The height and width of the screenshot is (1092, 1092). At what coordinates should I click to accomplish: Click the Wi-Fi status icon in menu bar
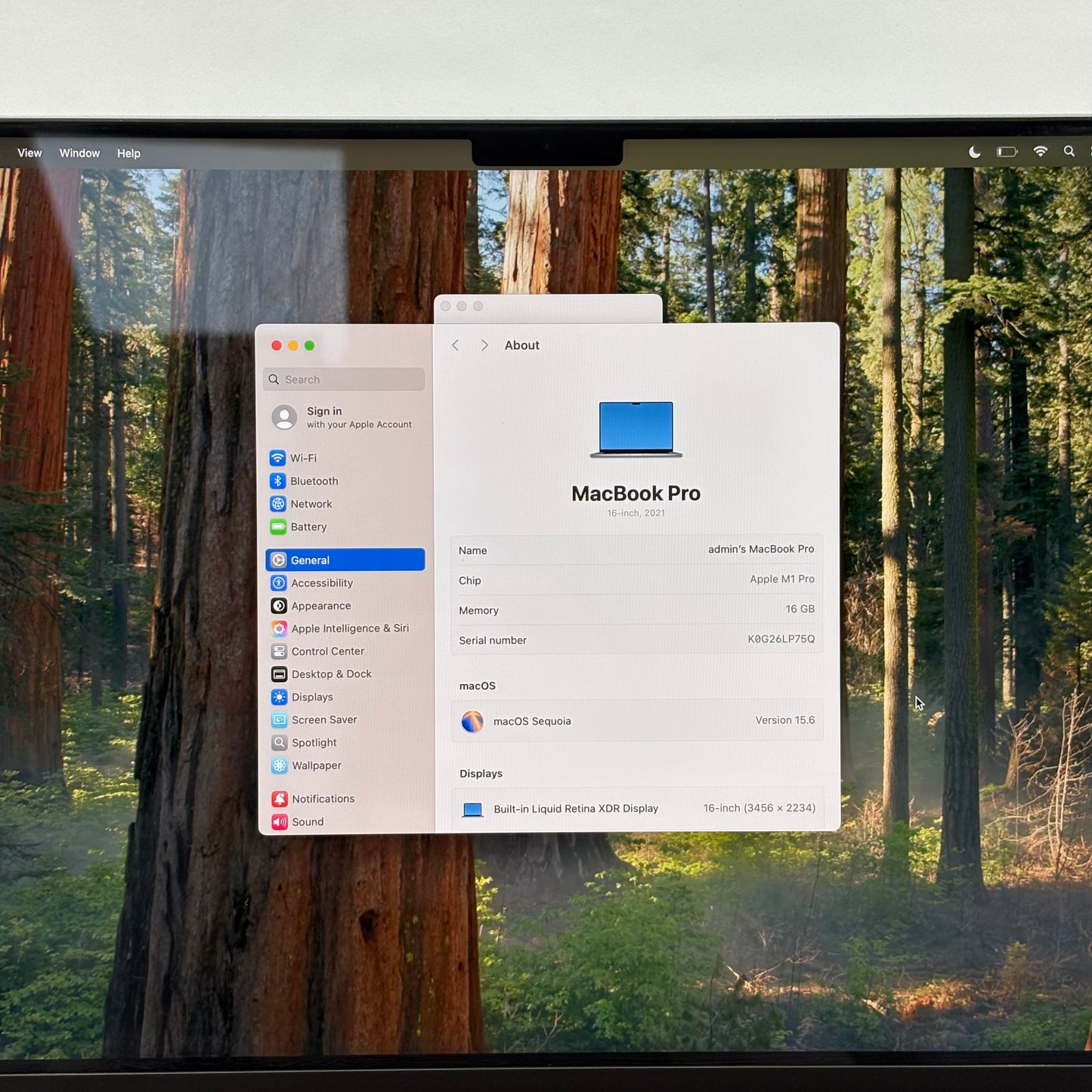[1041, 151]
